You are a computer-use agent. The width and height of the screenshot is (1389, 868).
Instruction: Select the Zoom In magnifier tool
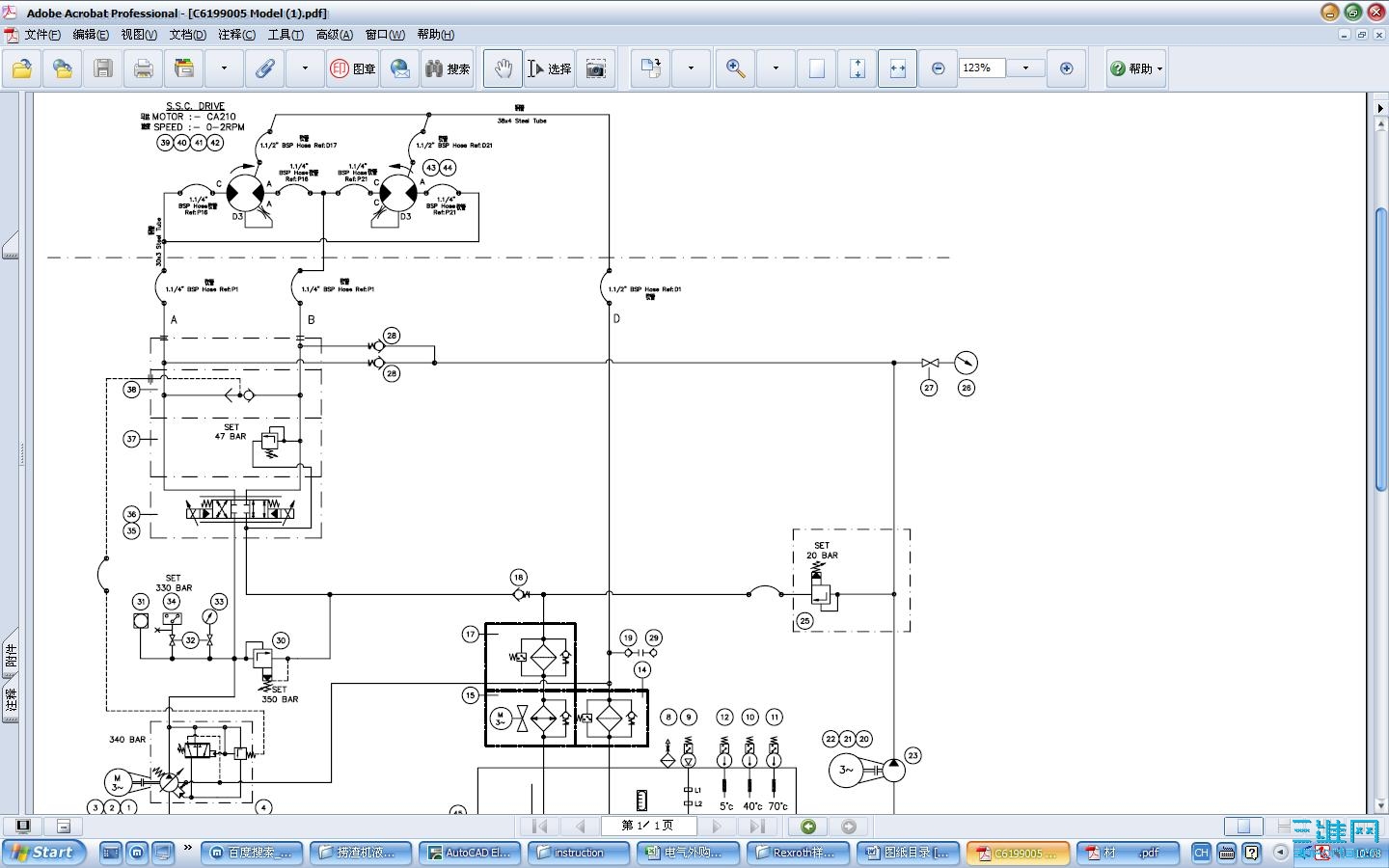(735, 68)
